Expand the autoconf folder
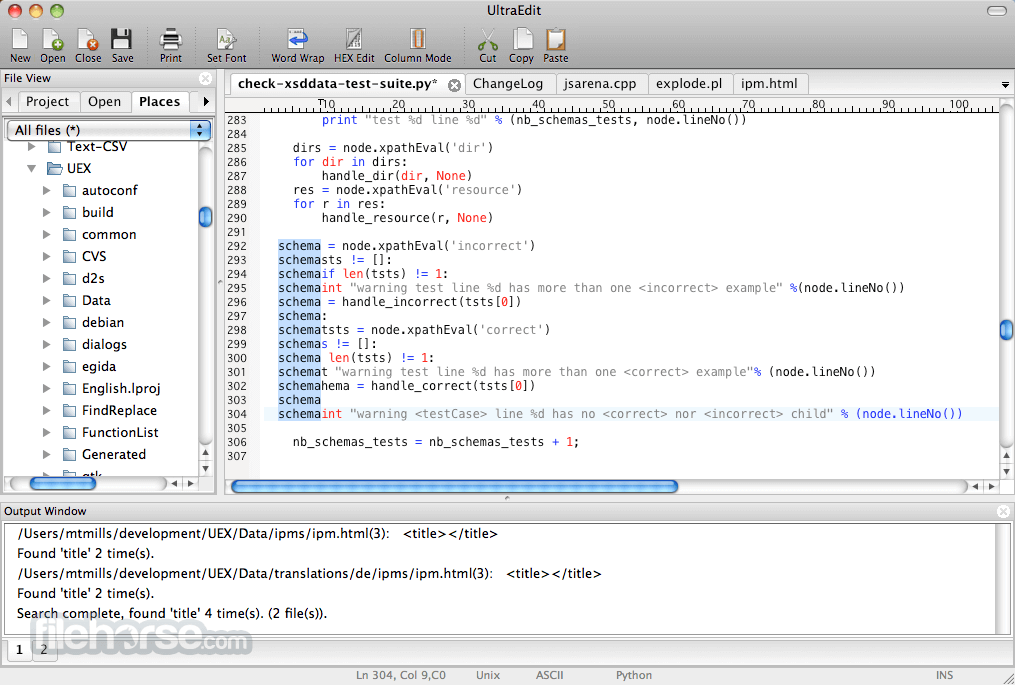 [47, 190]
